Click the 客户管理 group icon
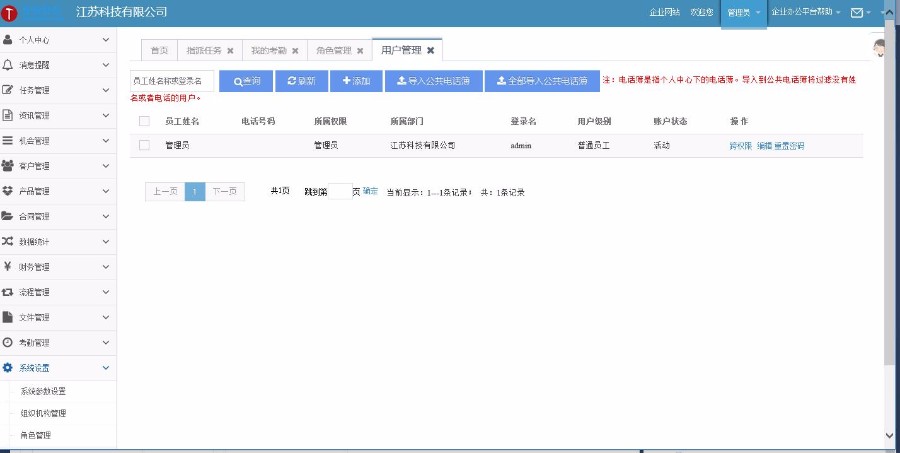Viewport: 900px width, 453px height. coord(7,166)
